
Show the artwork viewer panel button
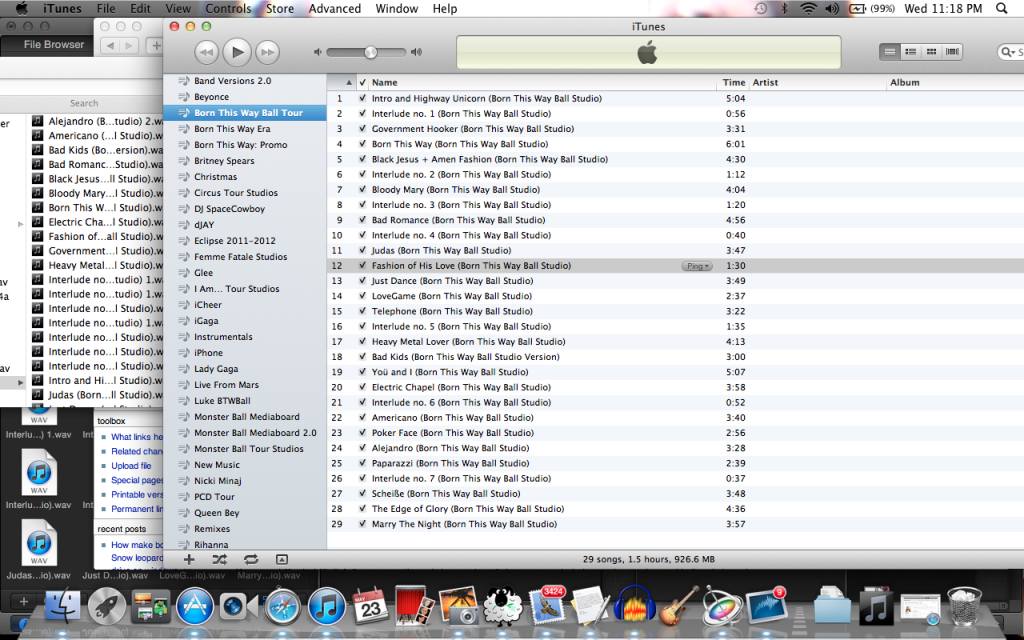click(281, 559)
